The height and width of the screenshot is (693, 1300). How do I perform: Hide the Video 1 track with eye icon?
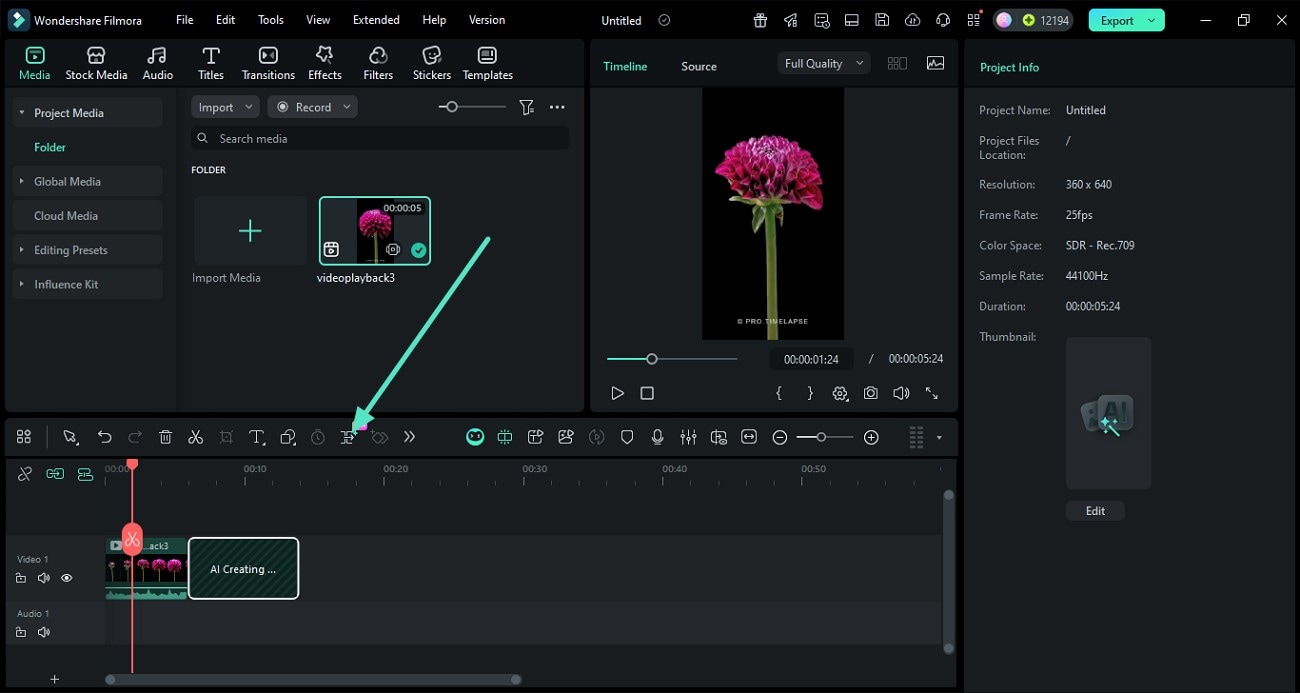point(67,578)
